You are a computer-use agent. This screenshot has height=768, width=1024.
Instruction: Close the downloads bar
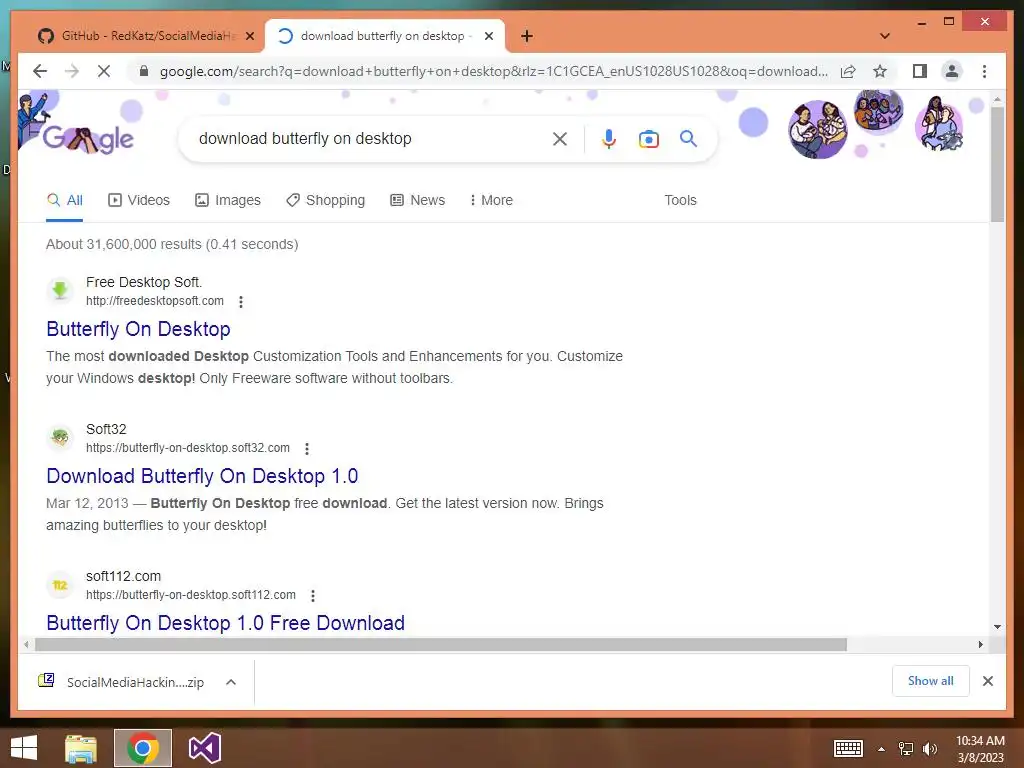point(988,681)
